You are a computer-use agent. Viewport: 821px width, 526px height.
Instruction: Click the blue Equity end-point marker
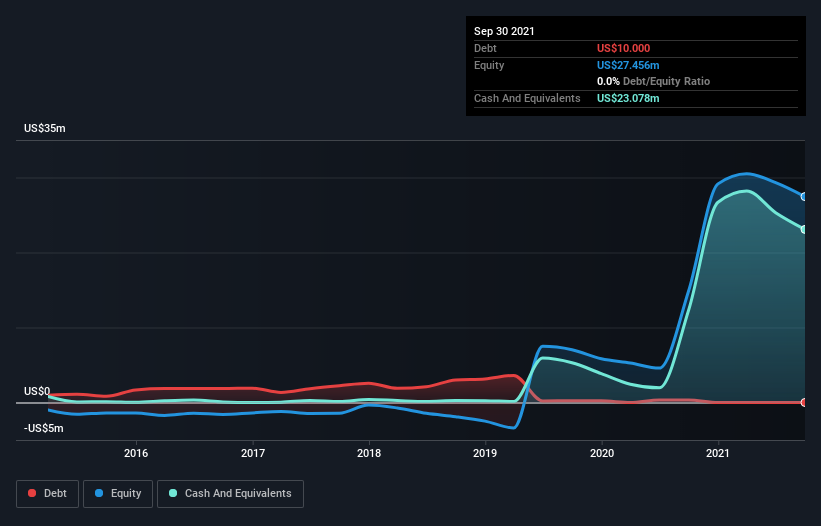point(803,197)
